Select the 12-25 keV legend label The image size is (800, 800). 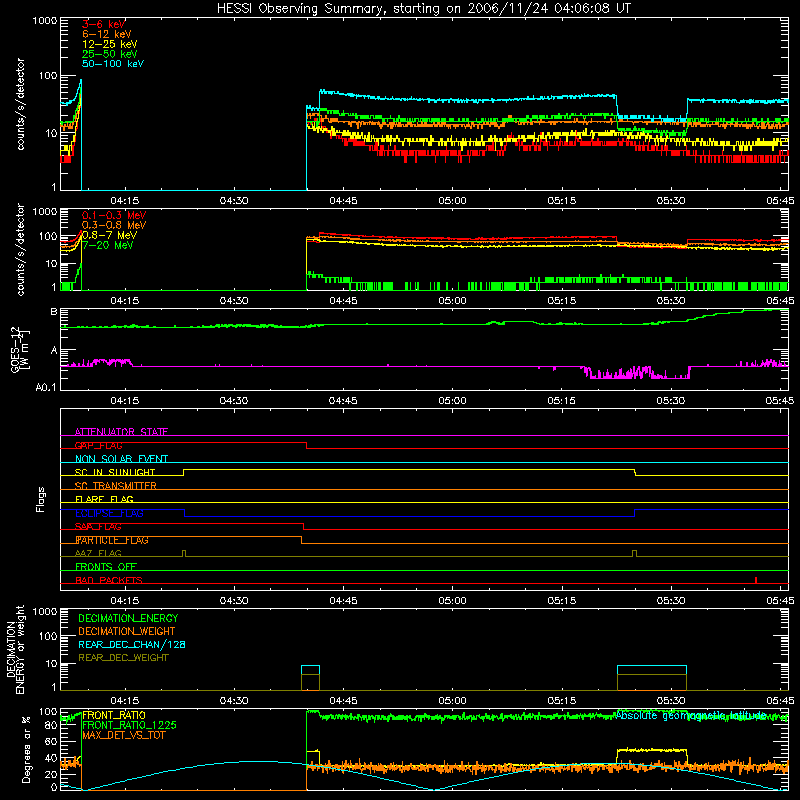tap(110, 44)
